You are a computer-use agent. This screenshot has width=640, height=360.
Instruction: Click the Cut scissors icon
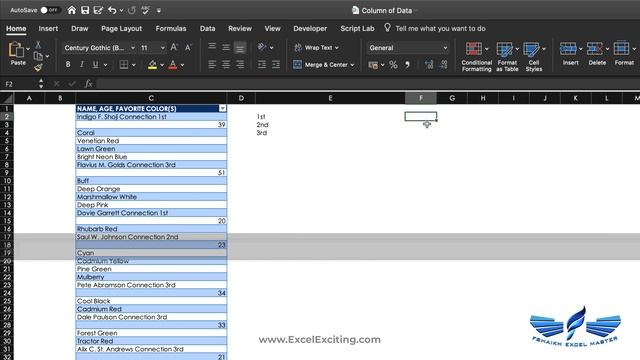tap(38, 44)
